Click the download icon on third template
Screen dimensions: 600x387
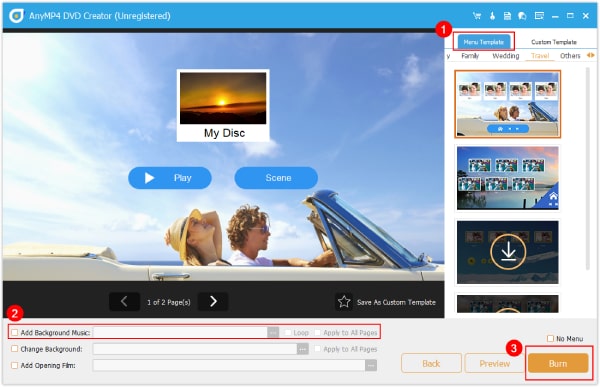coord(508,251)
